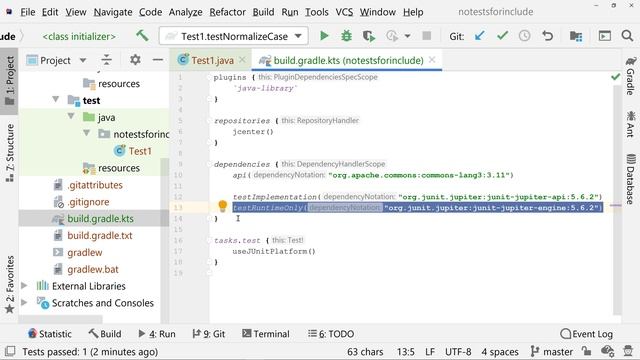The width and height of the screenshot is (640, 360).
Task: Click the master Git branch widget
Action: pyautogui.click(x=551, y=351)
